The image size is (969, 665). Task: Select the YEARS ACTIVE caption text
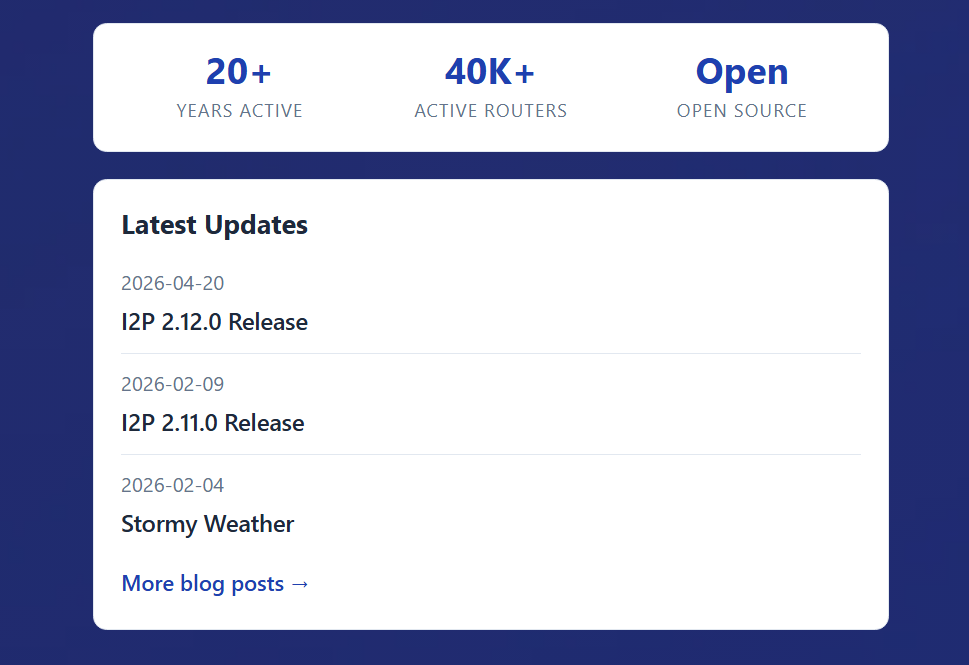(239, 110)
